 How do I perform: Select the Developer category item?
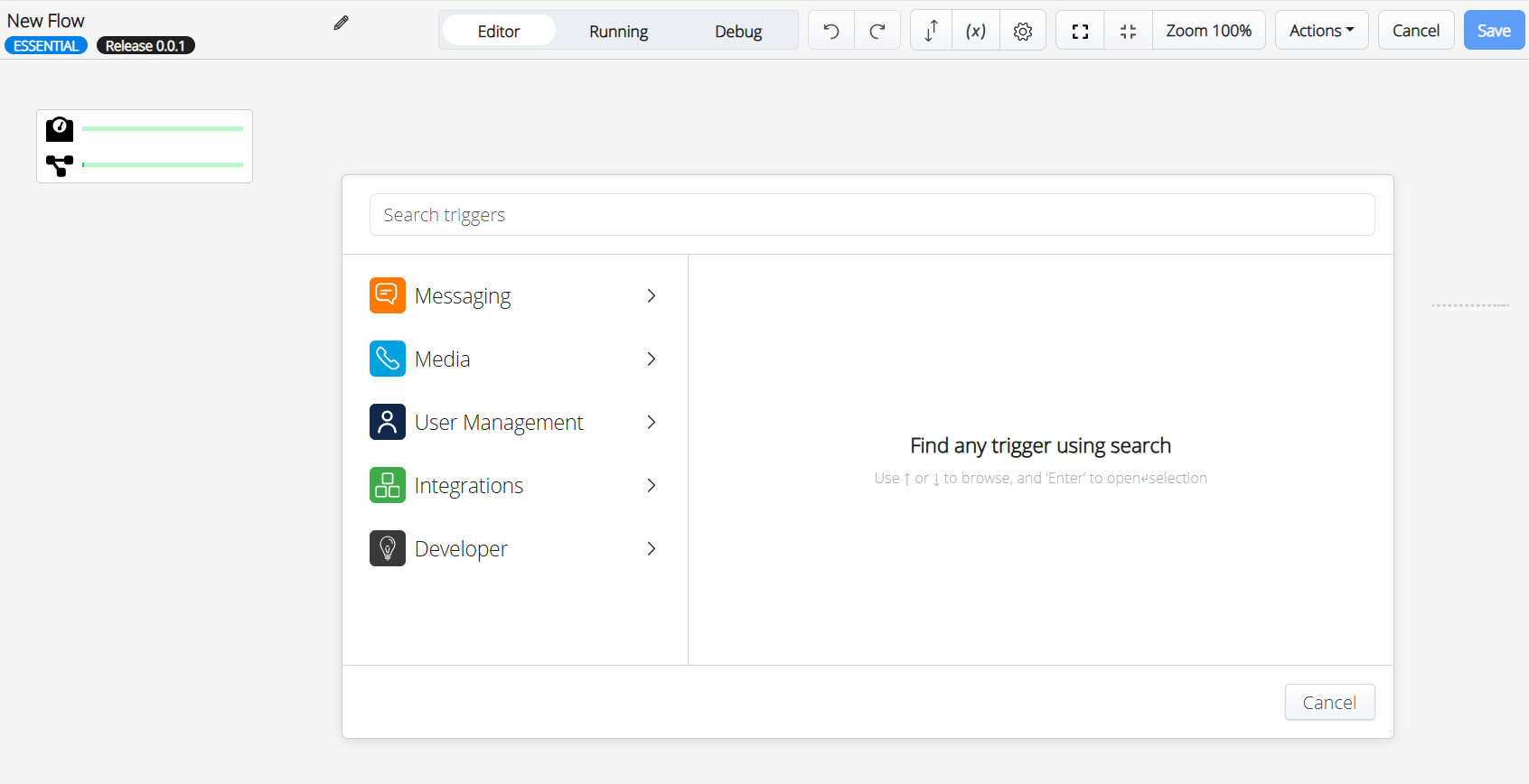click(x=461, y=549)
